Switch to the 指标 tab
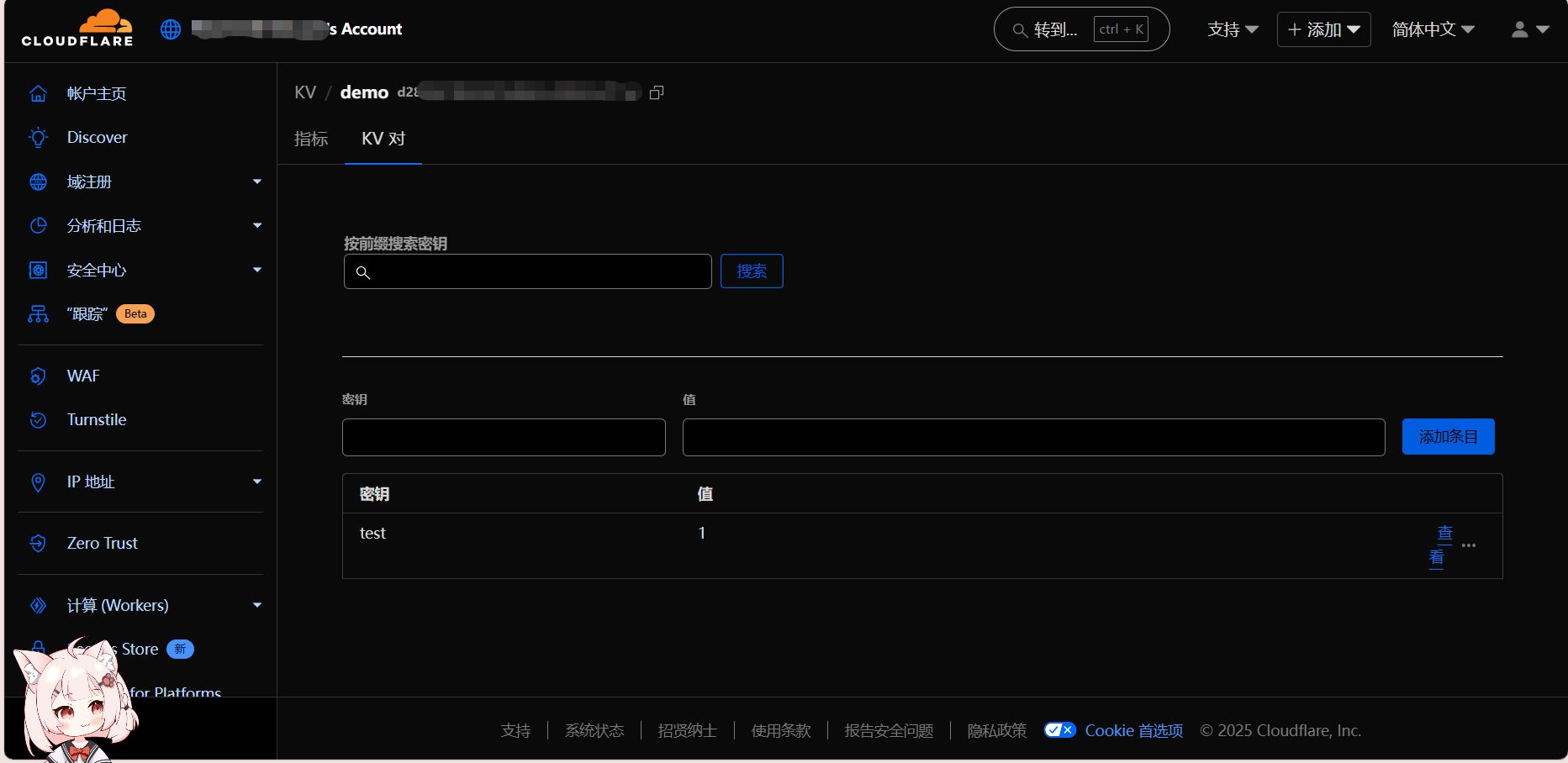 [x=311, y=139]
